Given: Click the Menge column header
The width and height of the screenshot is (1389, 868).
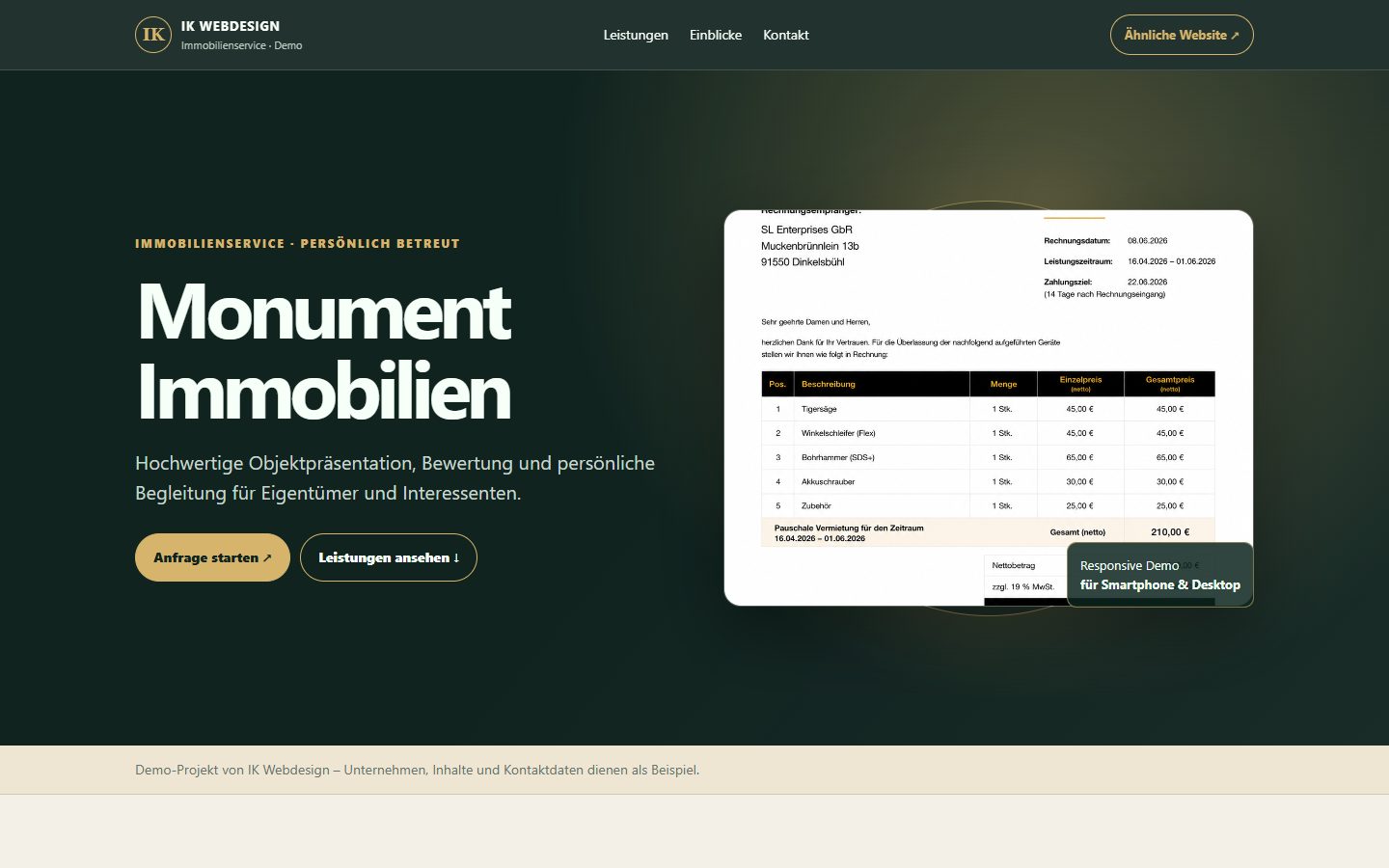Looking at the screenshot, I should tap(1003, 384).
